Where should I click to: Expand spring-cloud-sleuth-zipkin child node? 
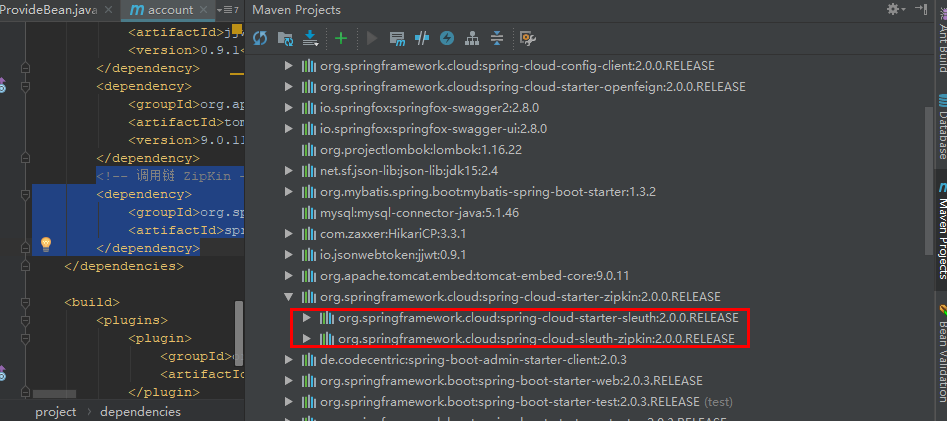click(307, 339)
